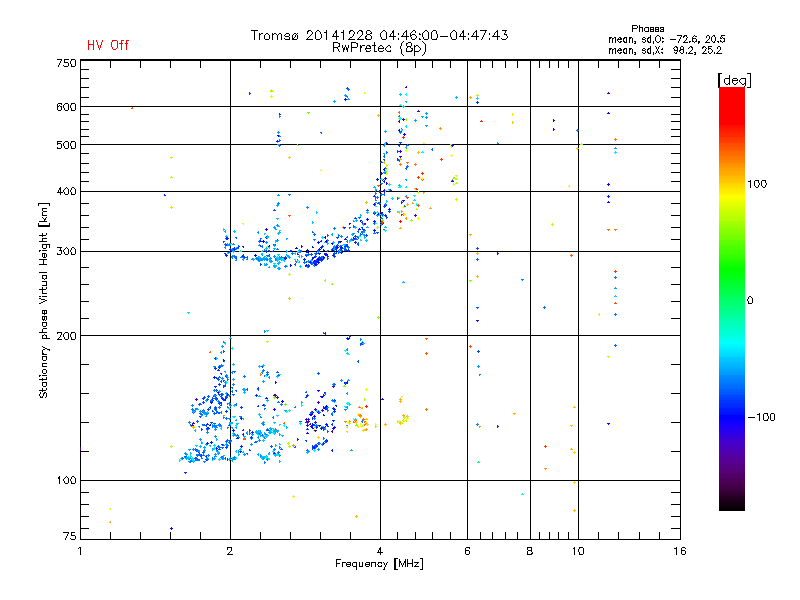Click the 'RwPretec (8p)' subtitle

(x=379, y=48)
